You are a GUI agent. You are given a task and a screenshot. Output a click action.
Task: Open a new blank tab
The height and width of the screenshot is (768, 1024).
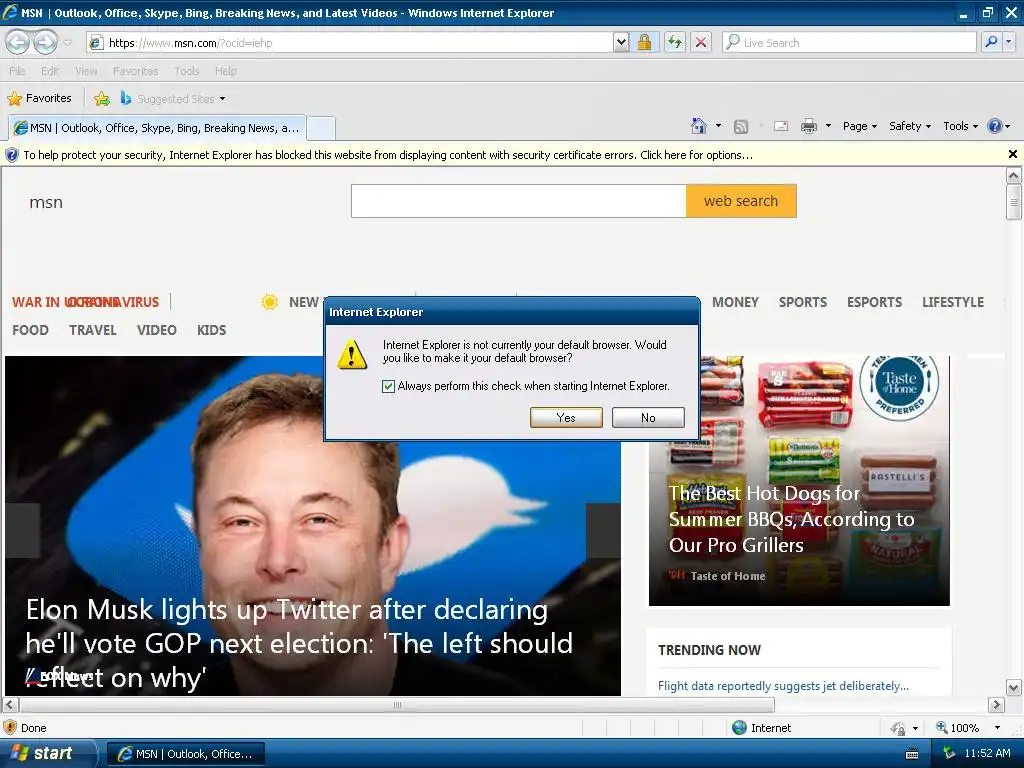[x=321, y=128]
